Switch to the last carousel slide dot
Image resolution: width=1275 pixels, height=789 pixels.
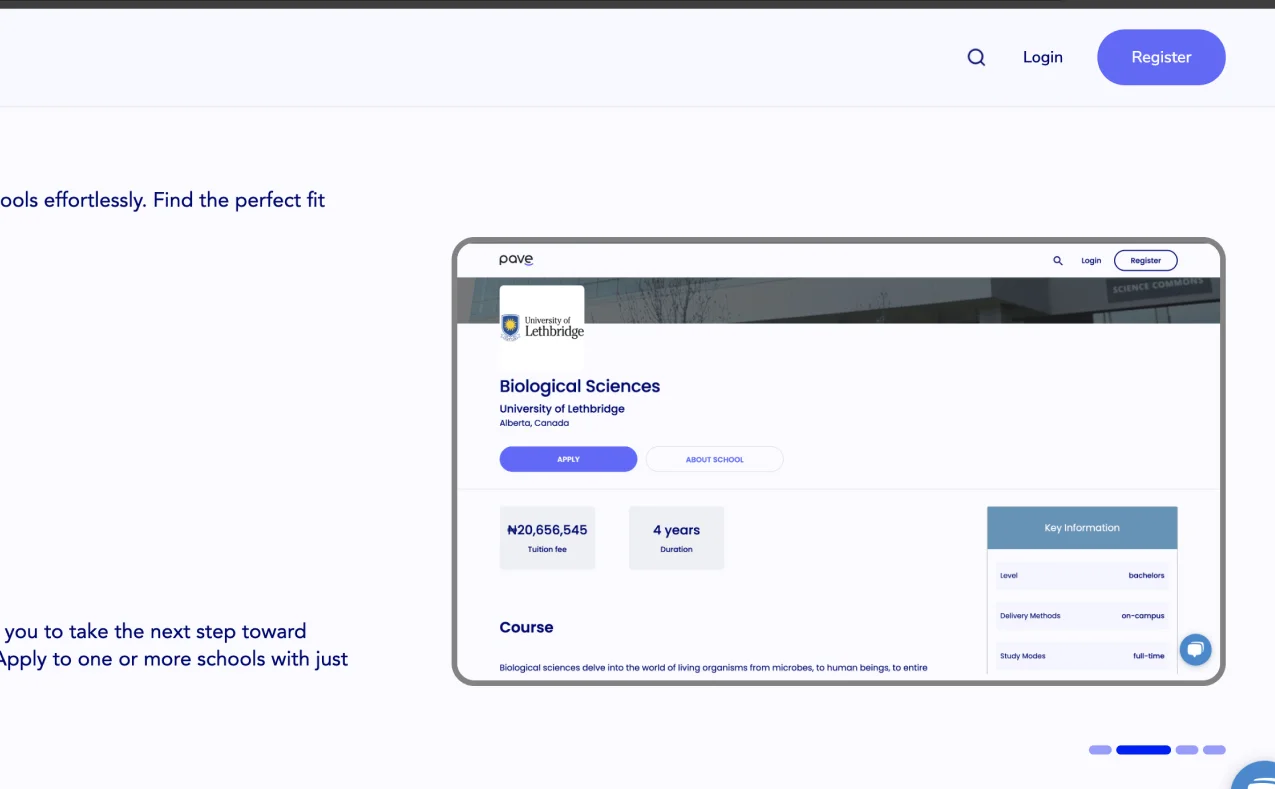pyautogui.click(x=1214, y=750)
